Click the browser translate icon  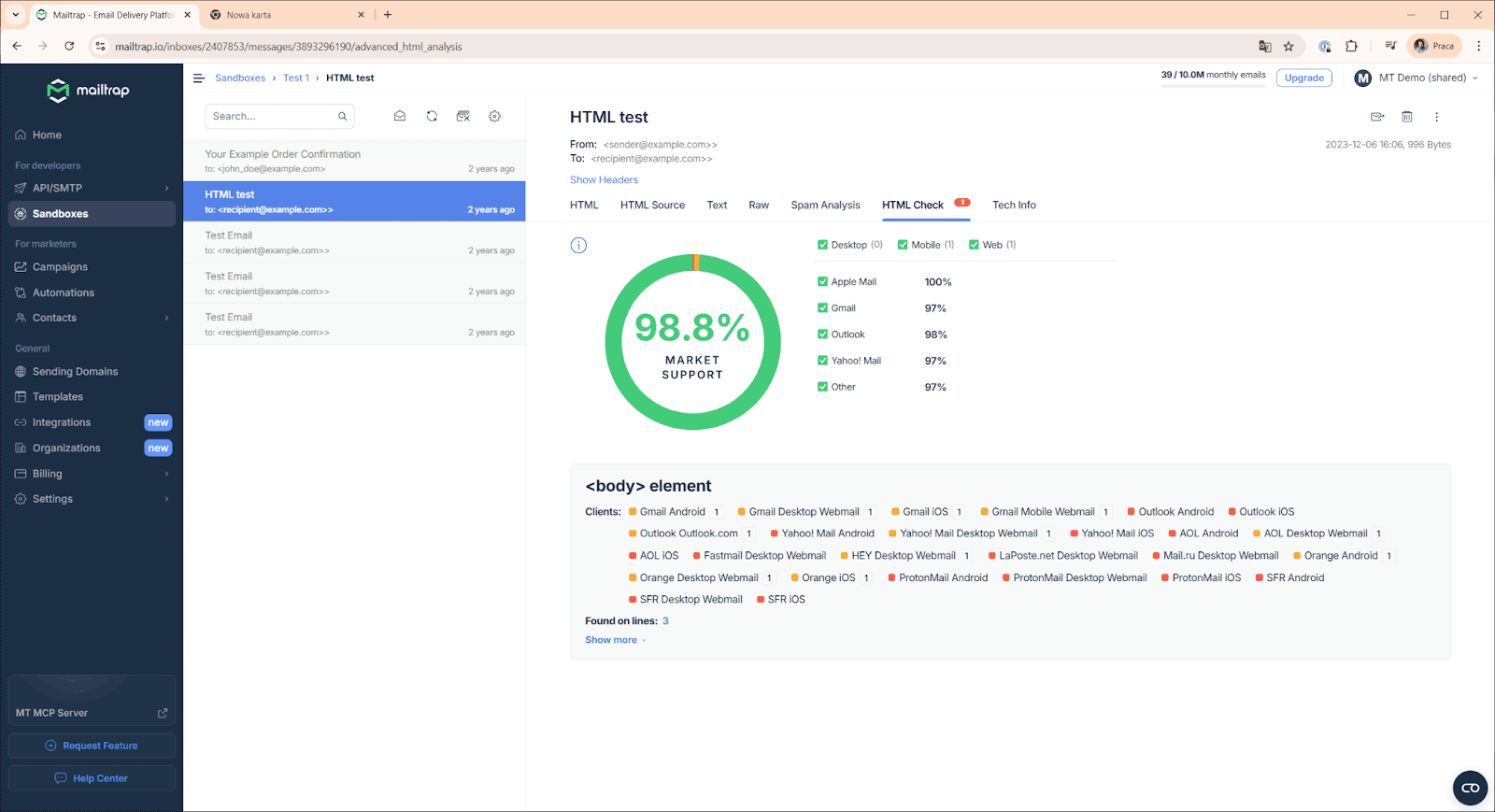point(1265,46)
